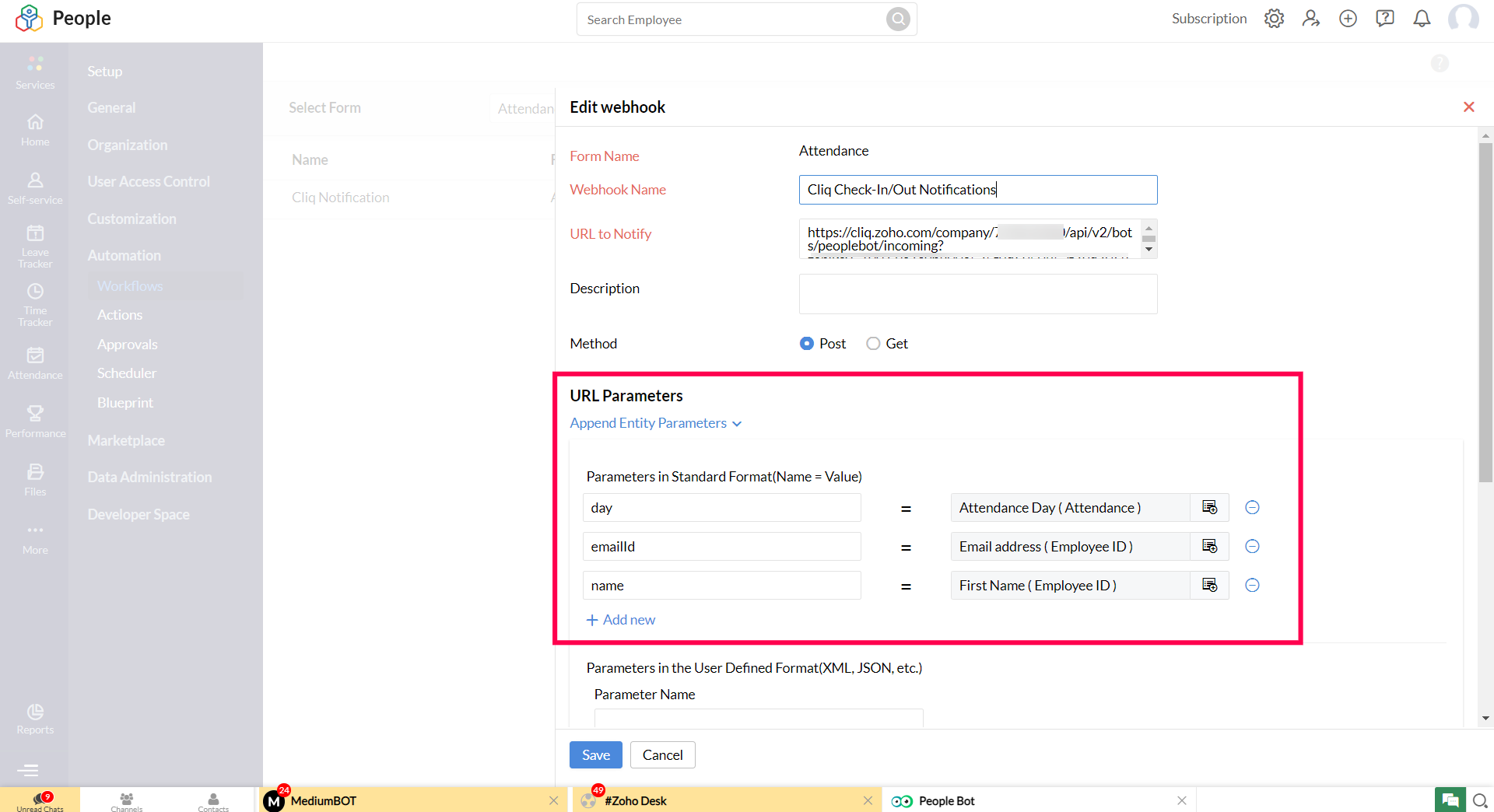Remove the day parameter row
The height and width of the screenshot is (812, 1494).
(x=1252, y=508)
